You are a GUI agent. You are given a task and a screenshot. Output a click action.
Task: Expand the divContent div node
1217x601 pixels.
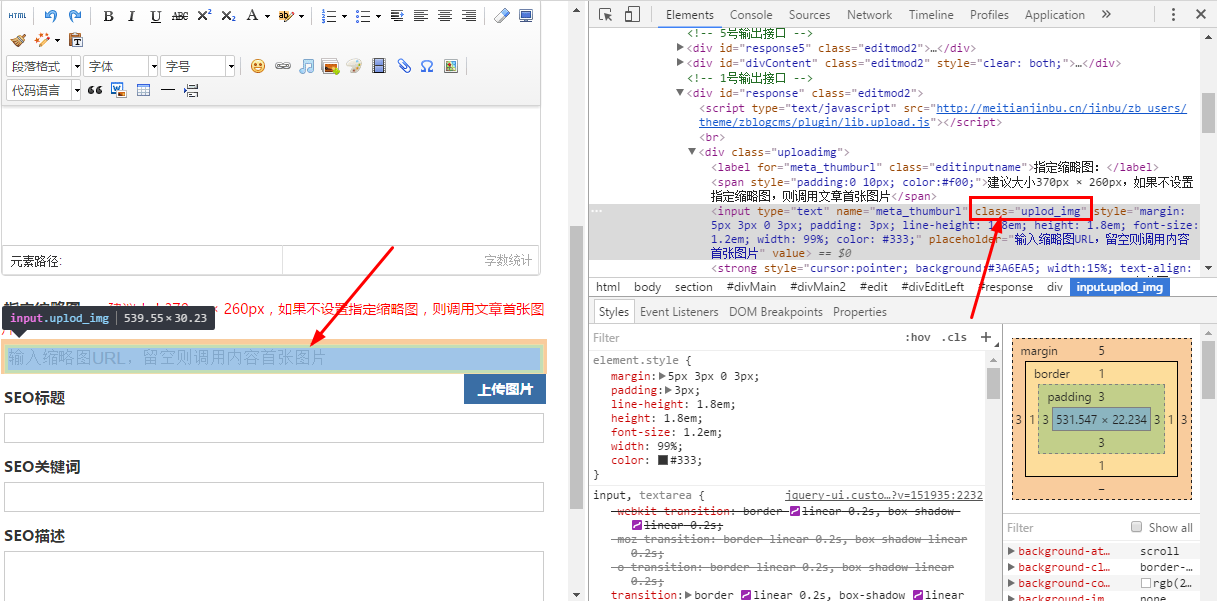tap(682, 63)
